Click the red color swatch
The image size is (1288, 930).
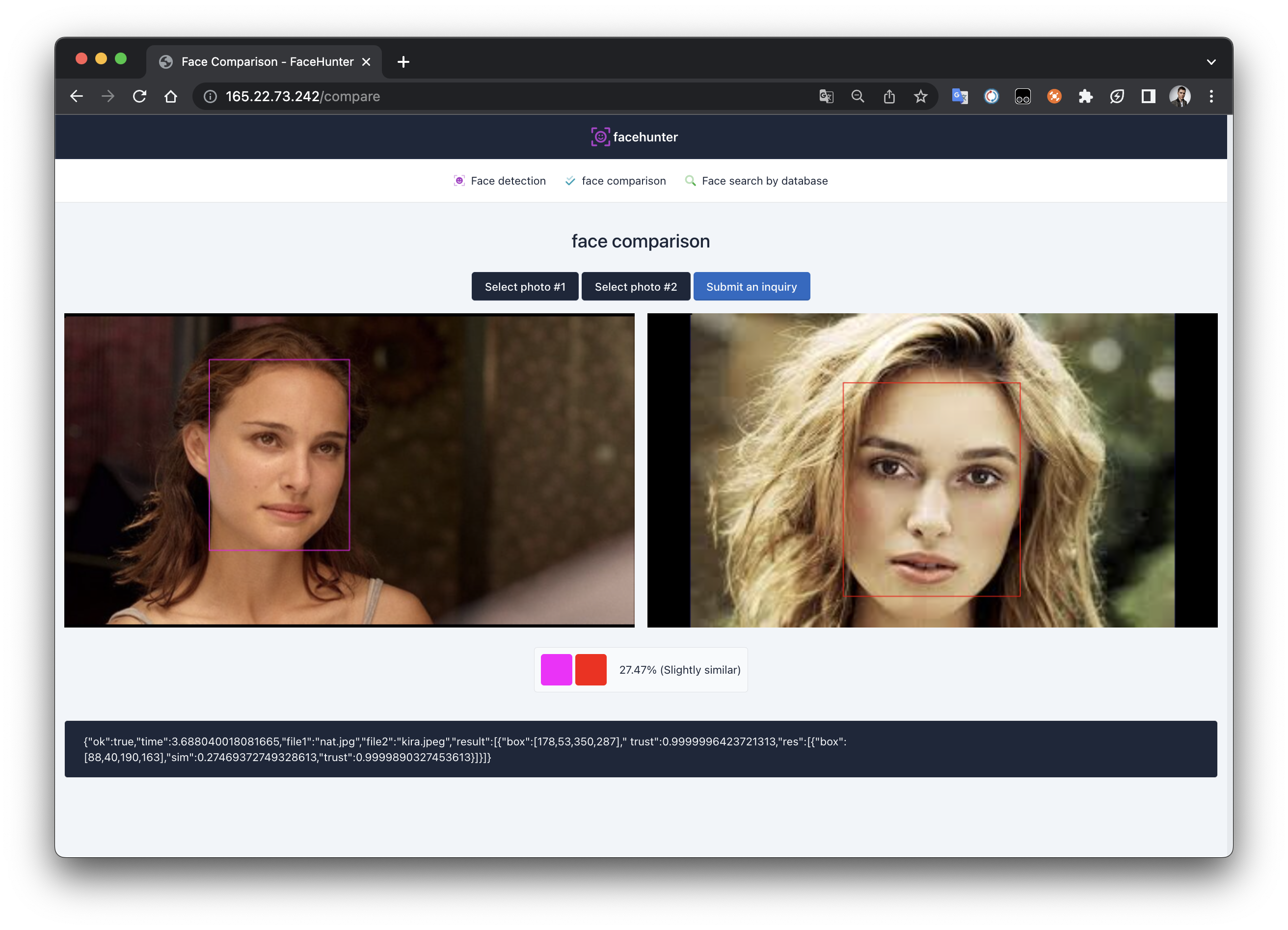tap(590, 670)
